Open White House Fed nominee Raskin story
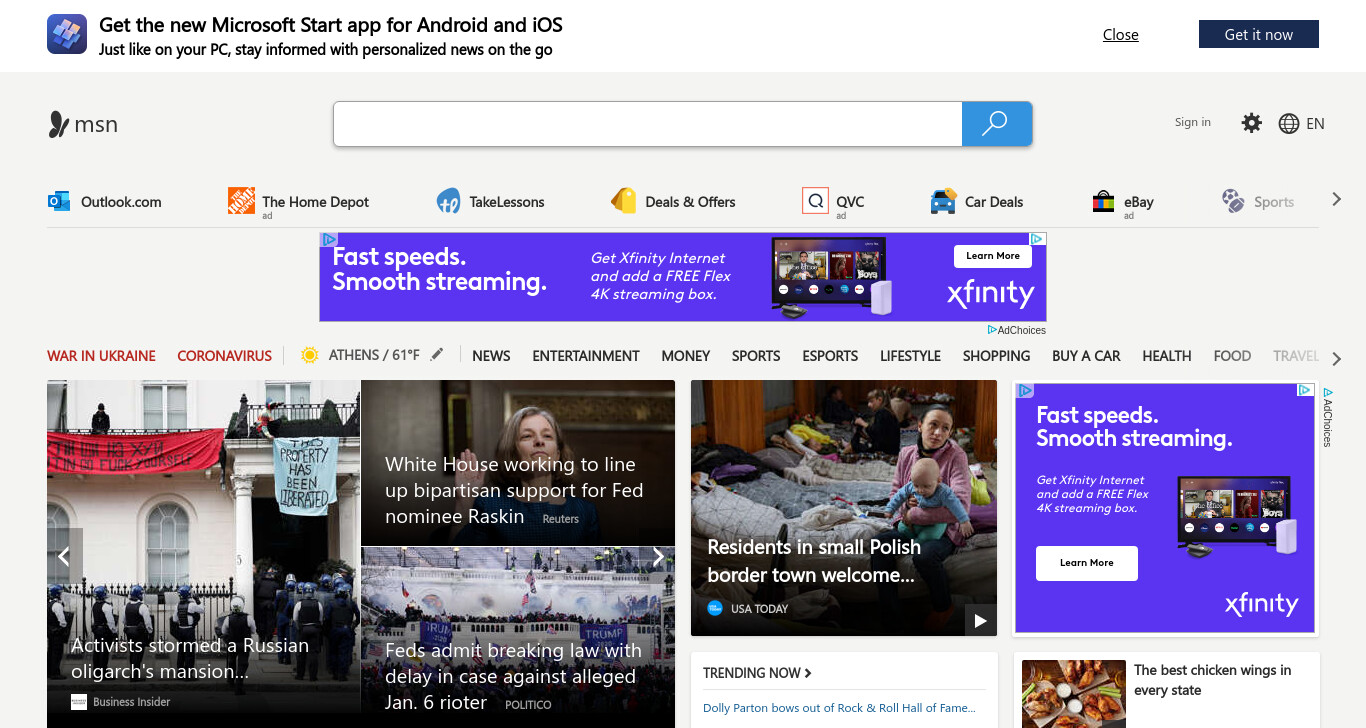 point(514,490)
